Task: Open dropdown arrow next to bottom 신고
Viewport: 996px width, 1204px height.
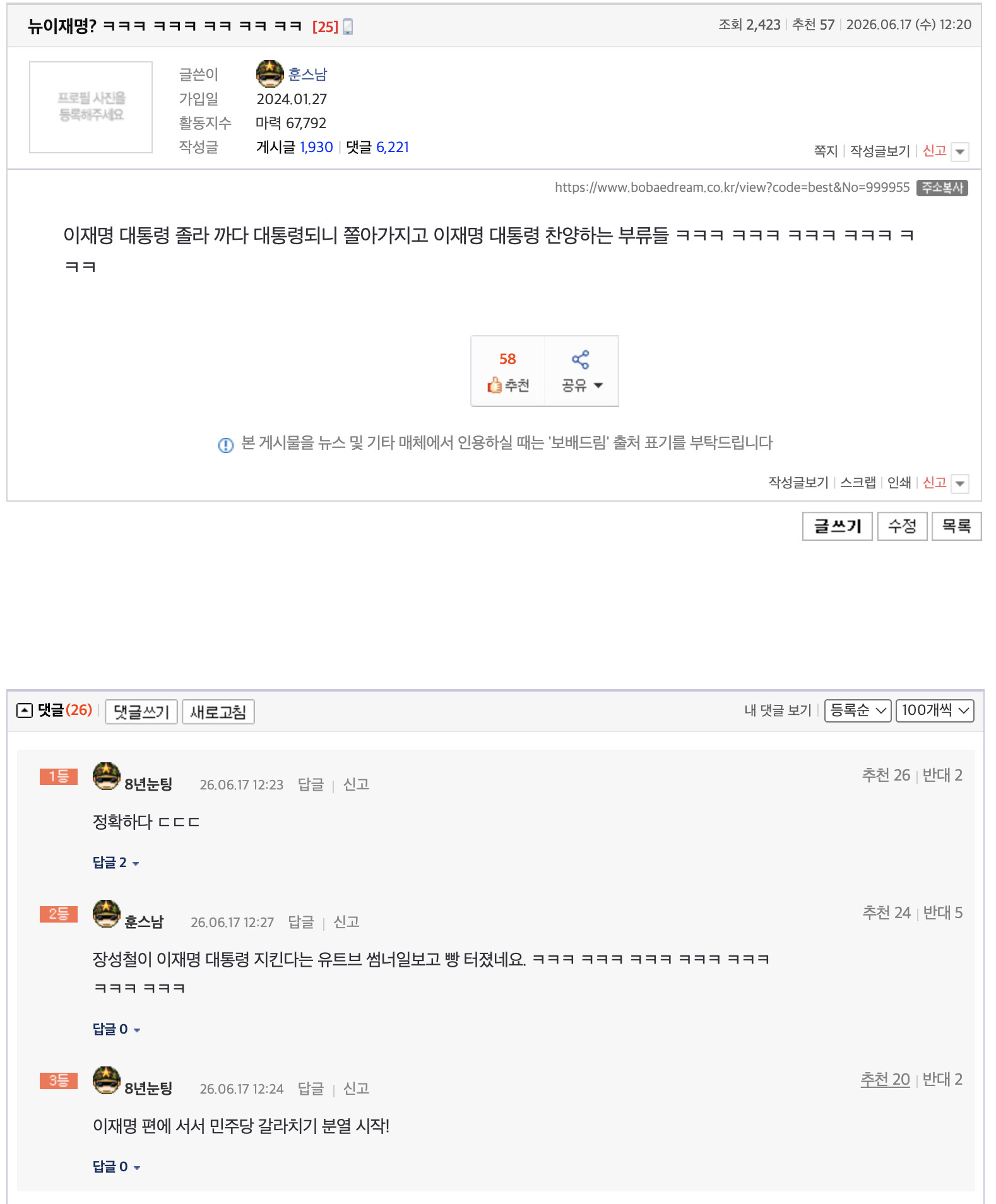Action: tap(960, 483)
